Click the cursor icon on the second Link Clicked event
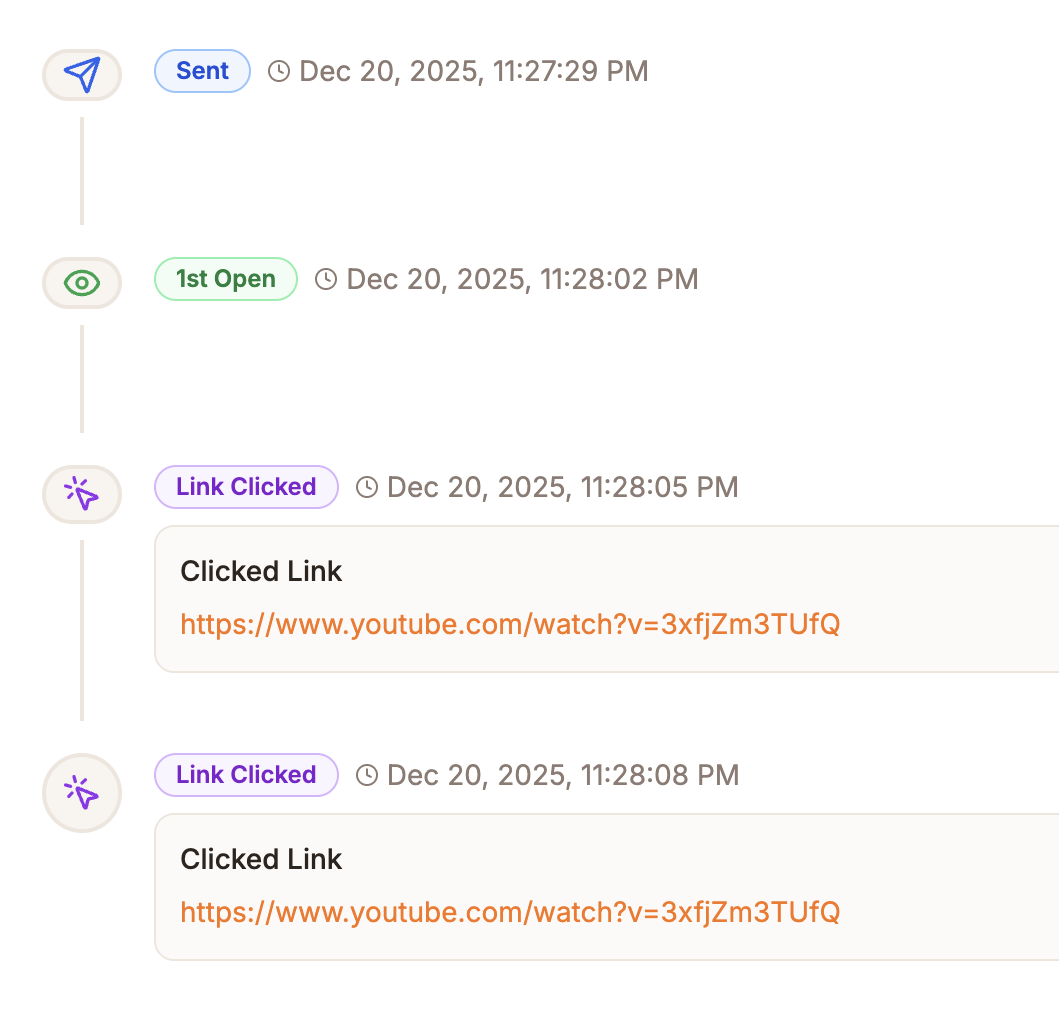This screenshot has width=1059, height=1011. tap(81, 792)
